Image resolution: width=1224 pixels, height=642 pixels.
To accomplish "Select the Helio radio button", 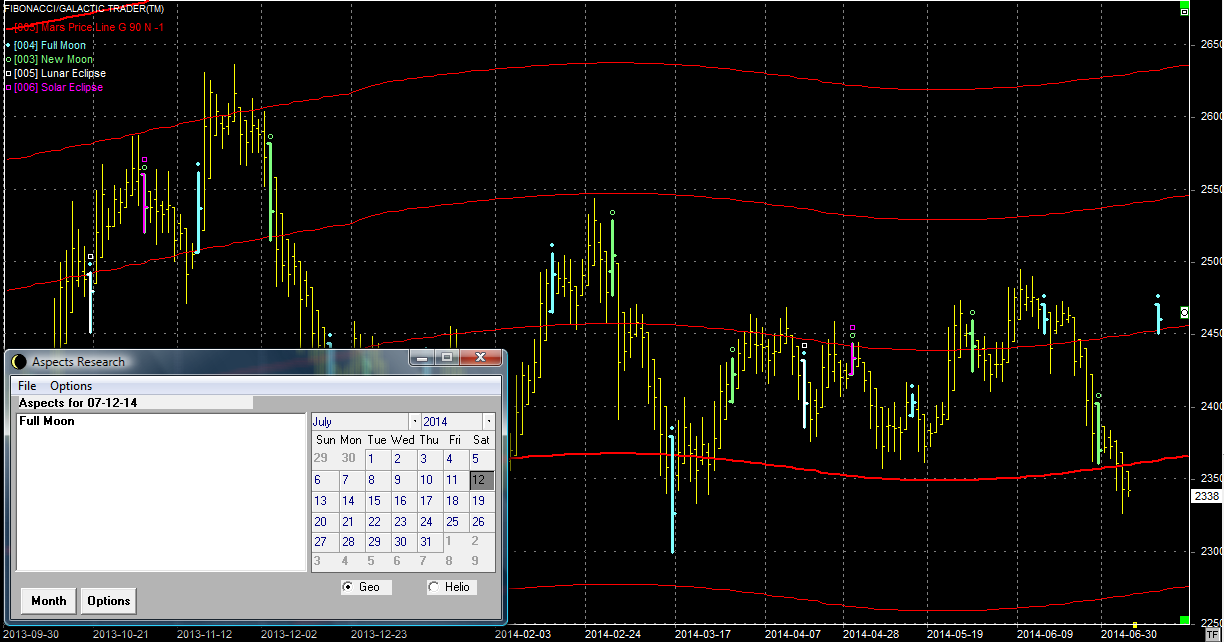I will (433, 587).
